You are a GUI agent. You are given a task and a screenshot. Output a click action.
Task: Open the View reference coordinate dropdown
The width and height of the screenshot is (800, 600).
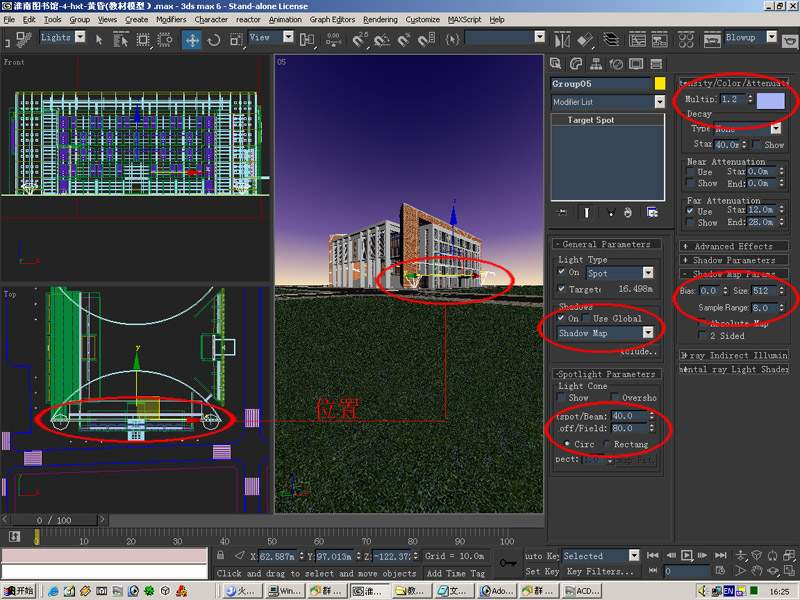tap(288, 37)
